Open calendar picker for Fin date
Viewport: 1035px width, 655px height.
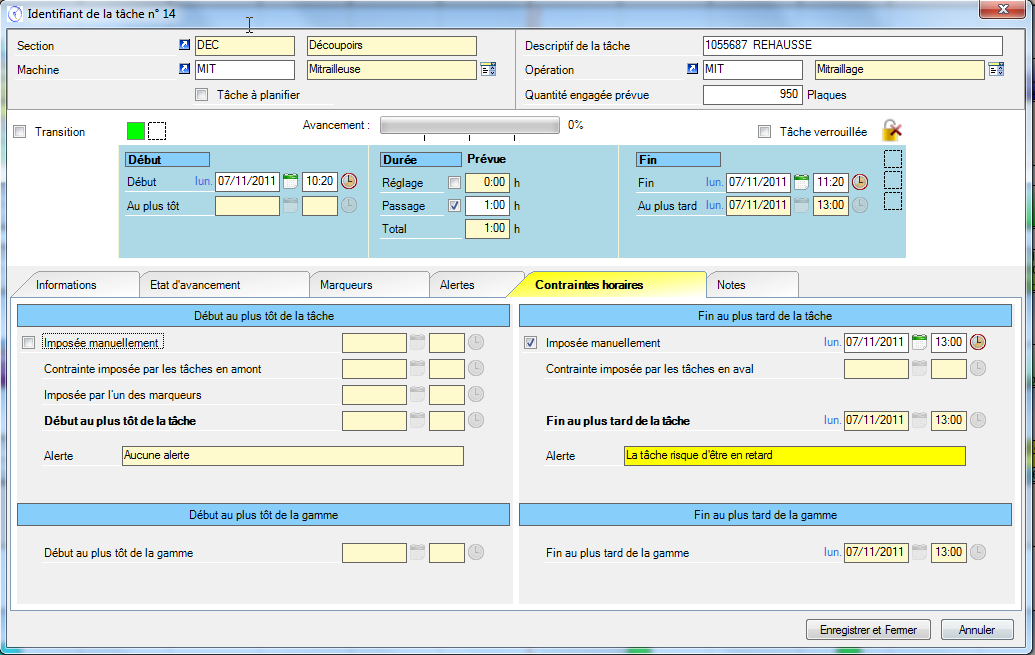[801, 182]
